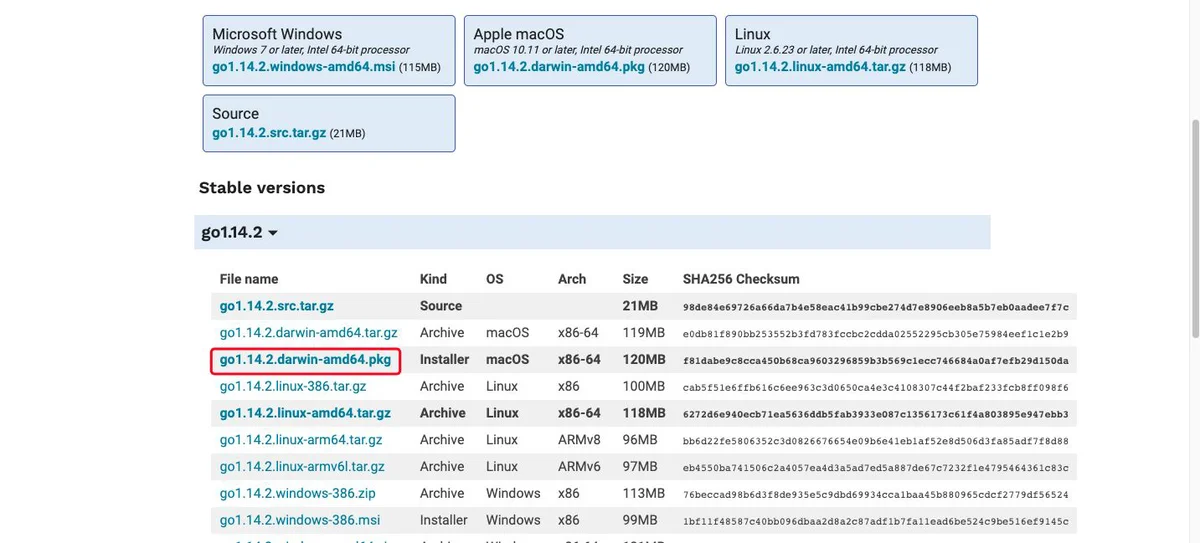Click the Size column header
The width and height of the screenshot is (1200, 543).
click(x=635, y=279)
